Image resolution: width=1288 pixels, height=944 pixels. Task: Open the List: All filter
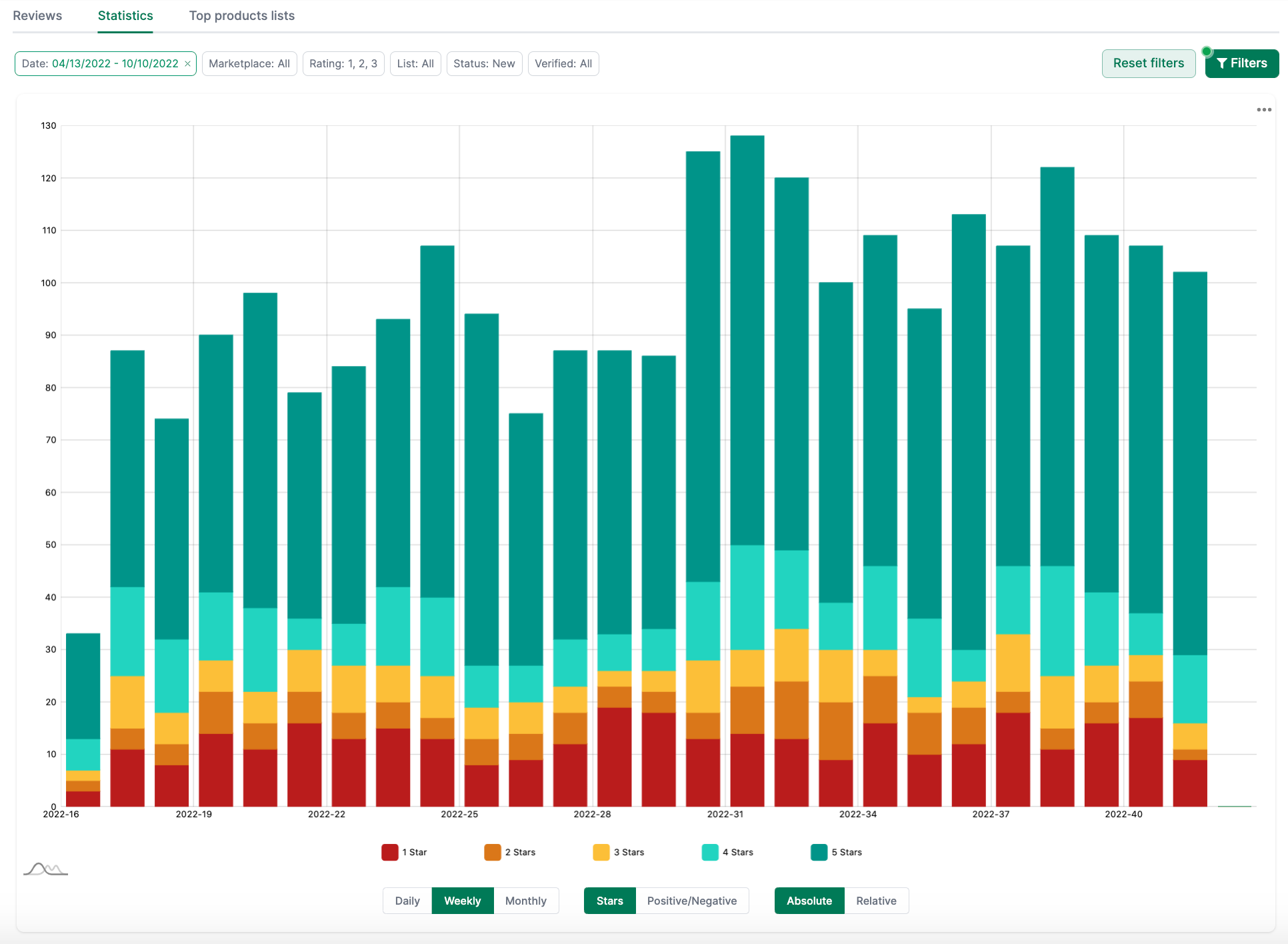[x=415, y=64]
